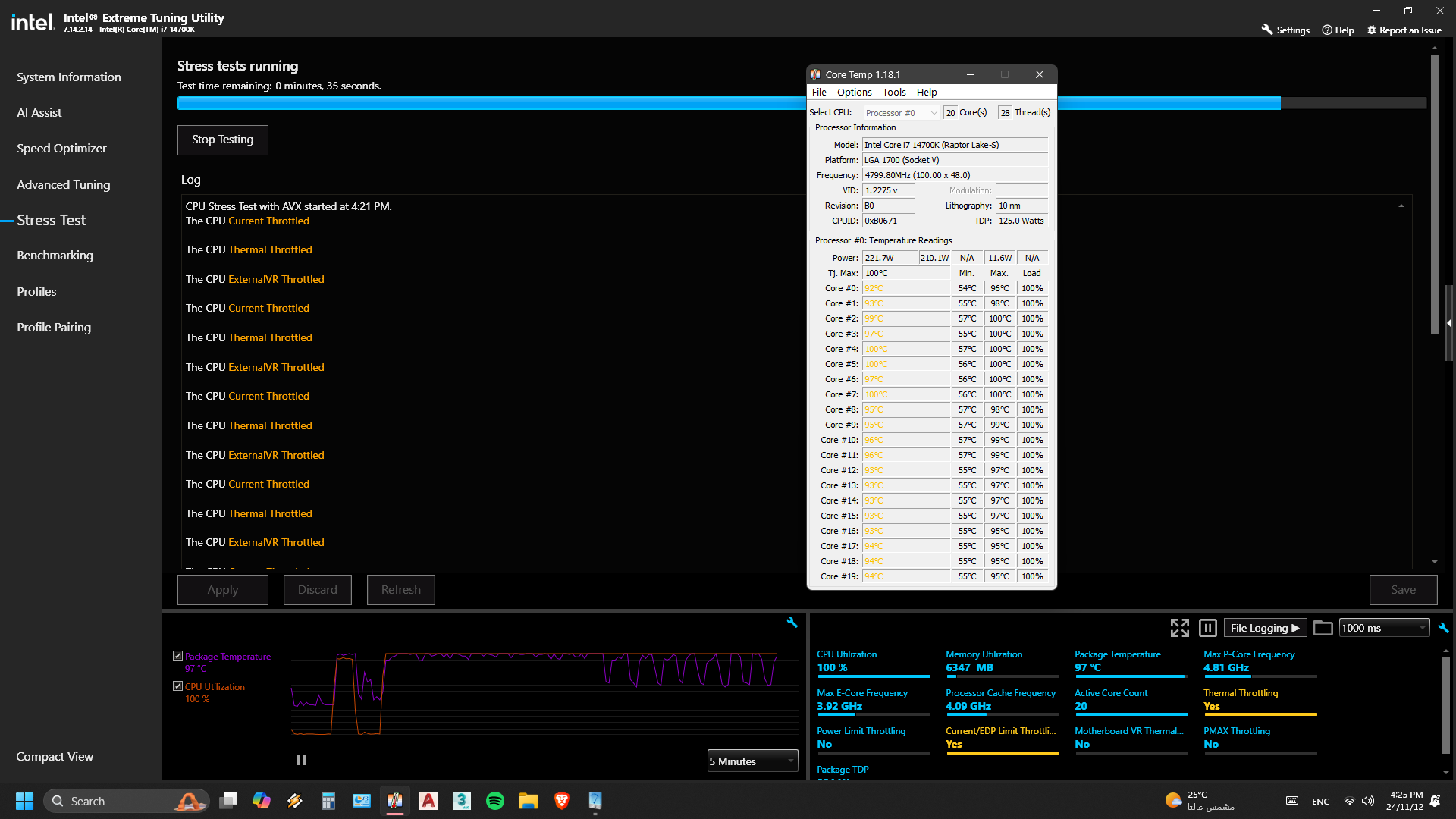This screenshot has width=1456, height=819.
Task: Click the stress test progress bar
Action: pos(802,103)
